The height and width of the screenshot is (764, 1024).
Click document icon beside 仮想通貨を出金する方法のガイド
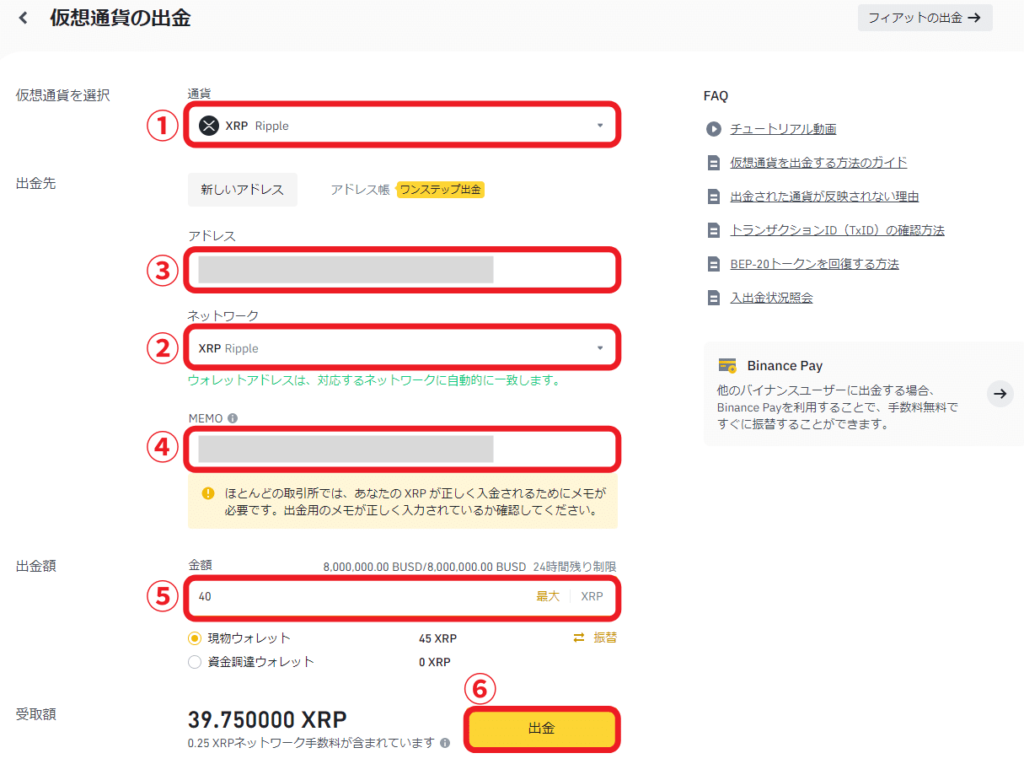click(714, 163)
